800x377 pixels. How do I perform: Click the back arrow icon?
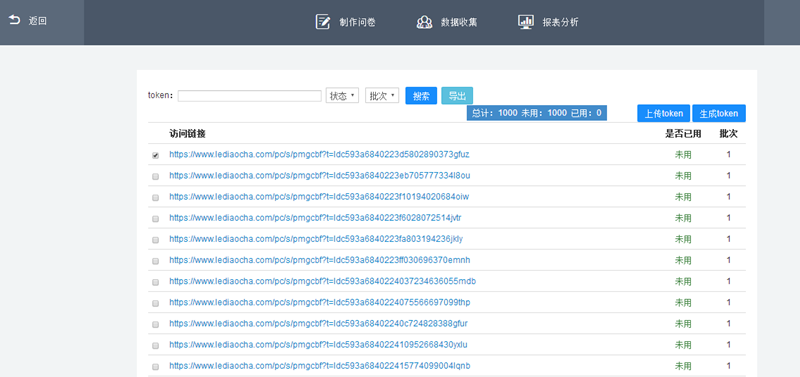(x=14, y=21)
